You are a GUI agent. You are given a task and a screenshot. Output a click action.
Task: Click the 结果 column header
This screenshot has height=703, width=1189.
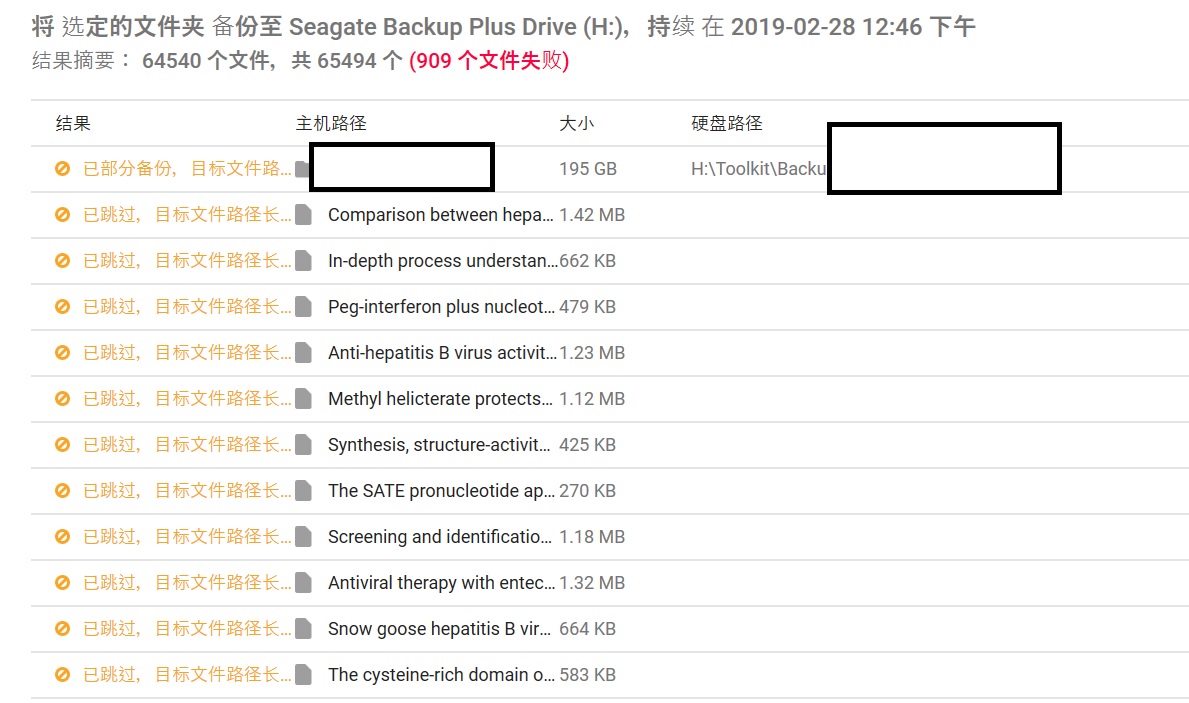tap(73, 123)
